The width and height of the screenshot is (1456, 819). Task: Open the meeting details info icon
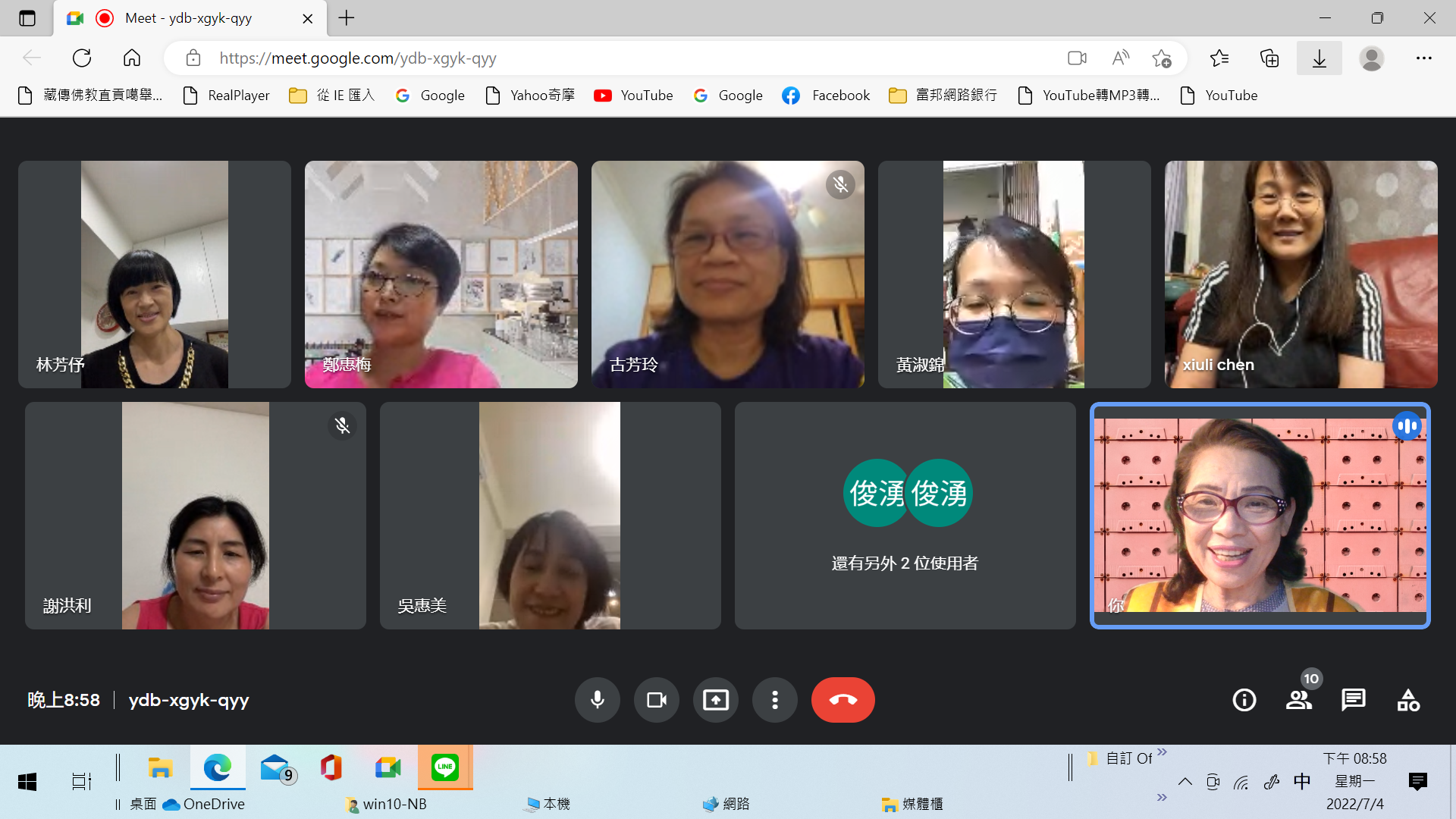tap(1244, 699)
